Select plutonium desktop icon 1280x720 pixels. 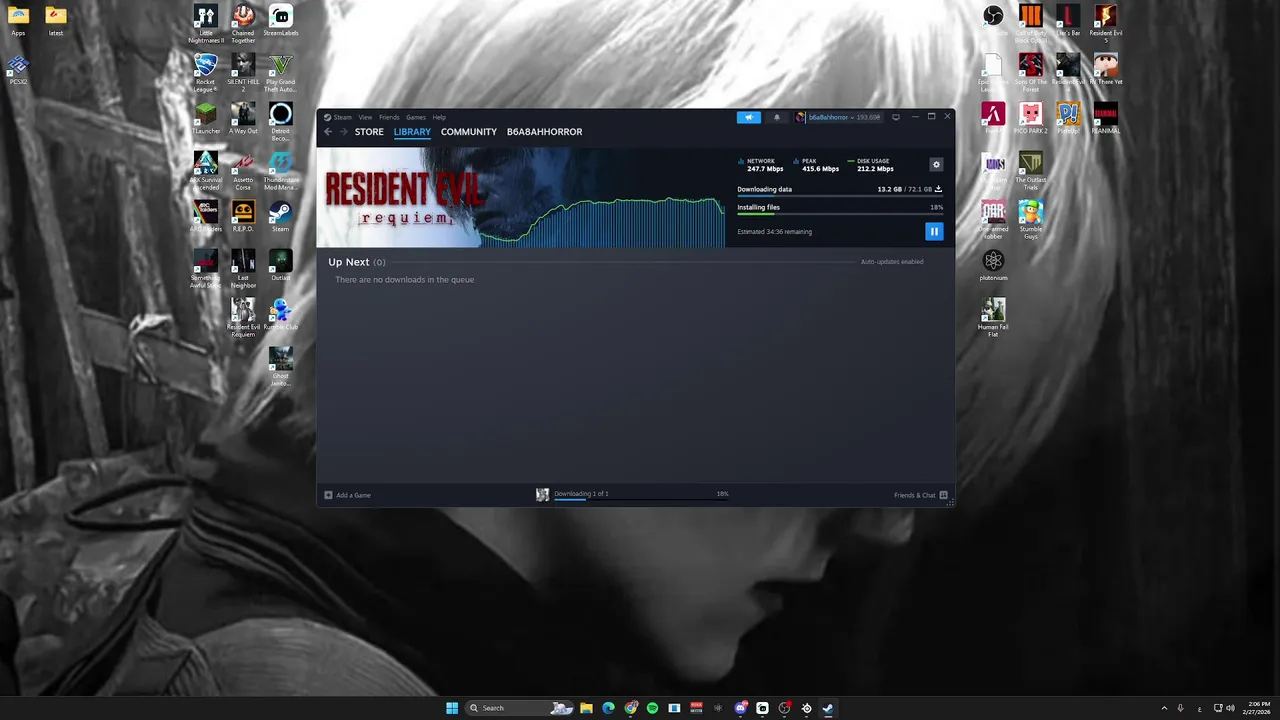pyautogui.click(x=993, y=265)
